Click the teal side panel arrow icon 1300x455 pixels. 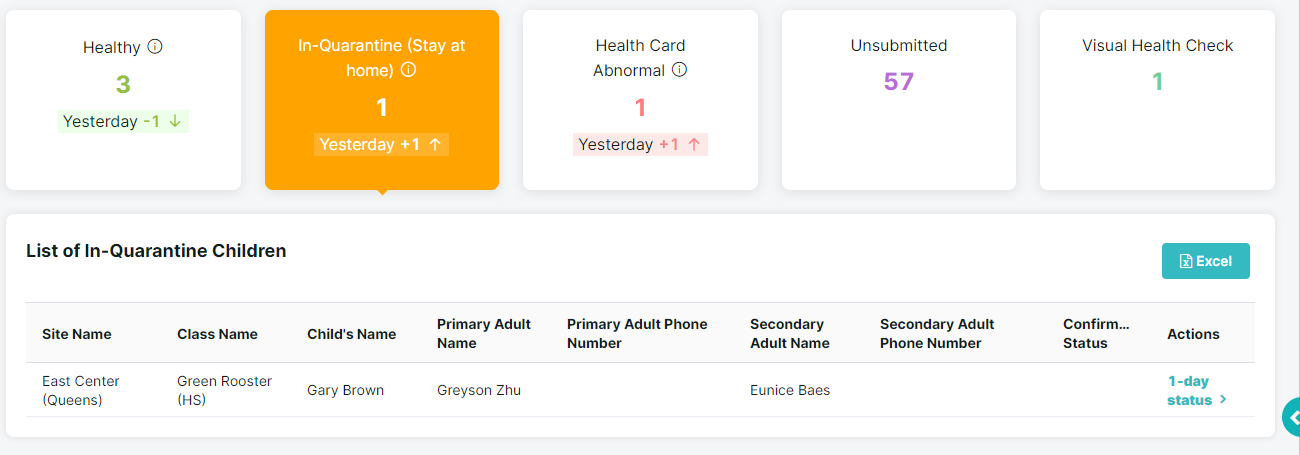point(1291,418)
